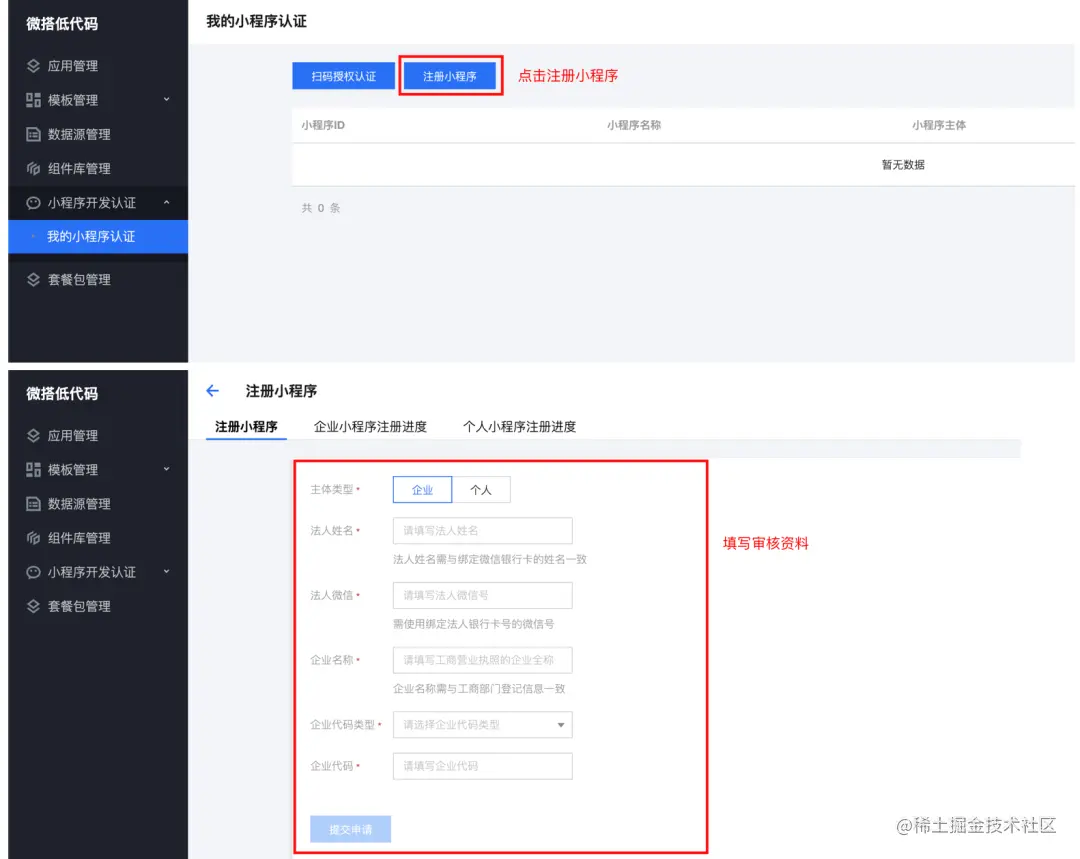Focus the 企业名称 input field
The height and width of the screenshot is (859, 1080).
point(482,660)
